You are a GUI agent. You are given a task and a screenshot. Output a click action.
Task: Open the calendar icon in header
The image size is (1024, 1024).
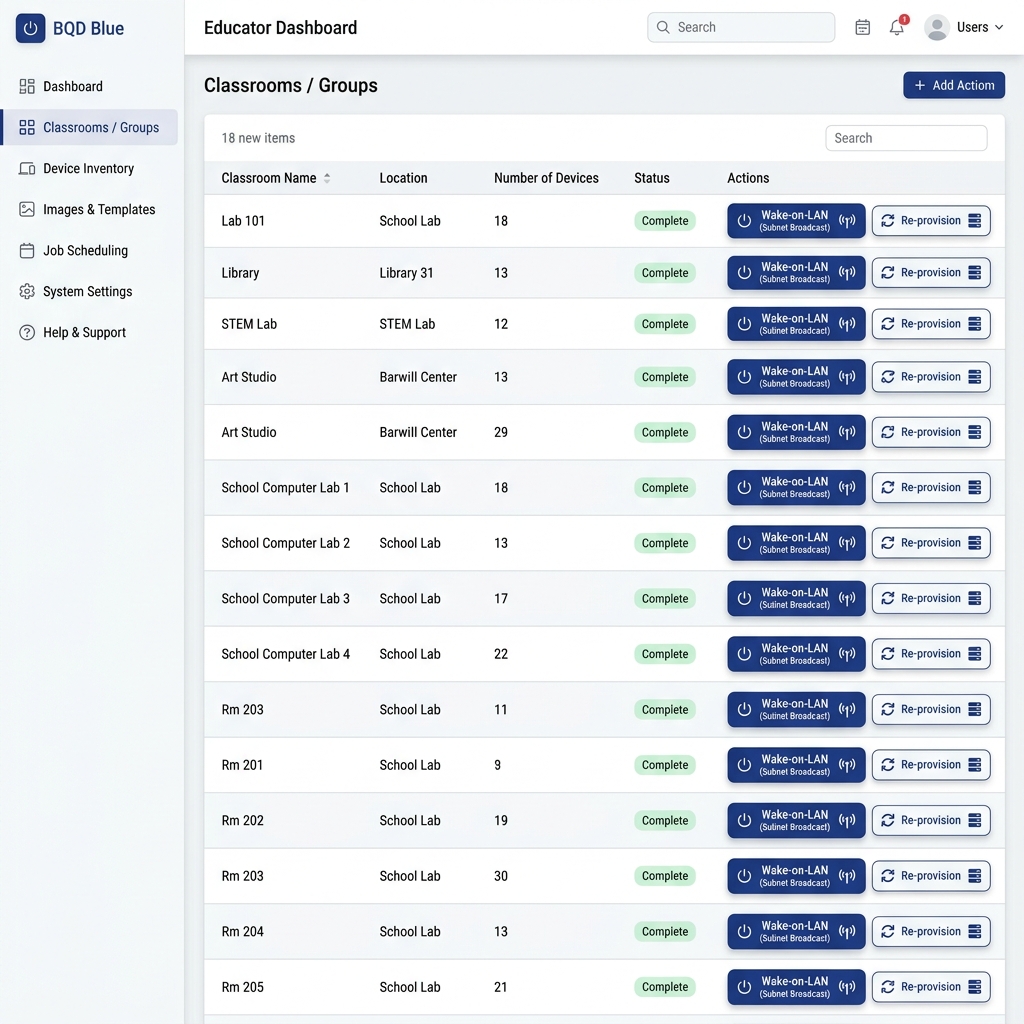[862, 27]
